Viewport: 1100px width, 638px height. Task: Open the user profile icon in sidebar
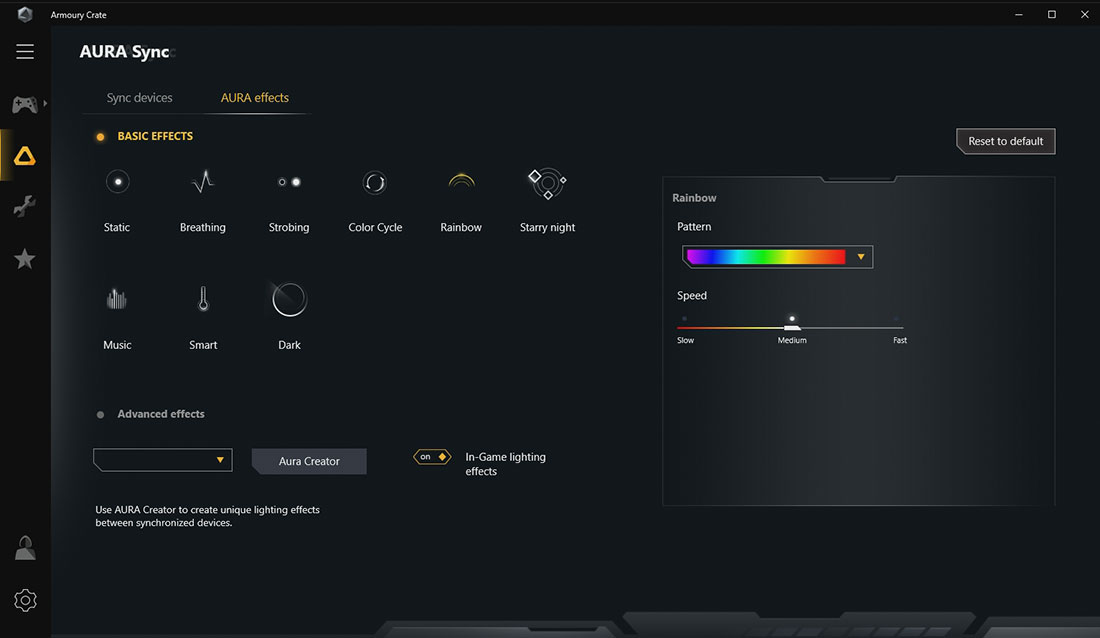coord(25,548)
